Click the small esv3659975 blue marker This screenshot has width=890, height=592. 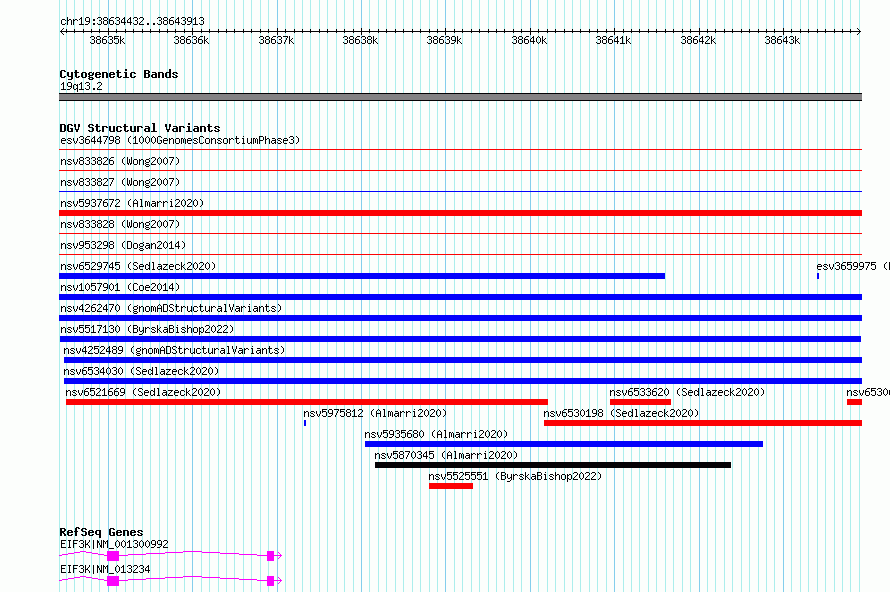(818, 276)
